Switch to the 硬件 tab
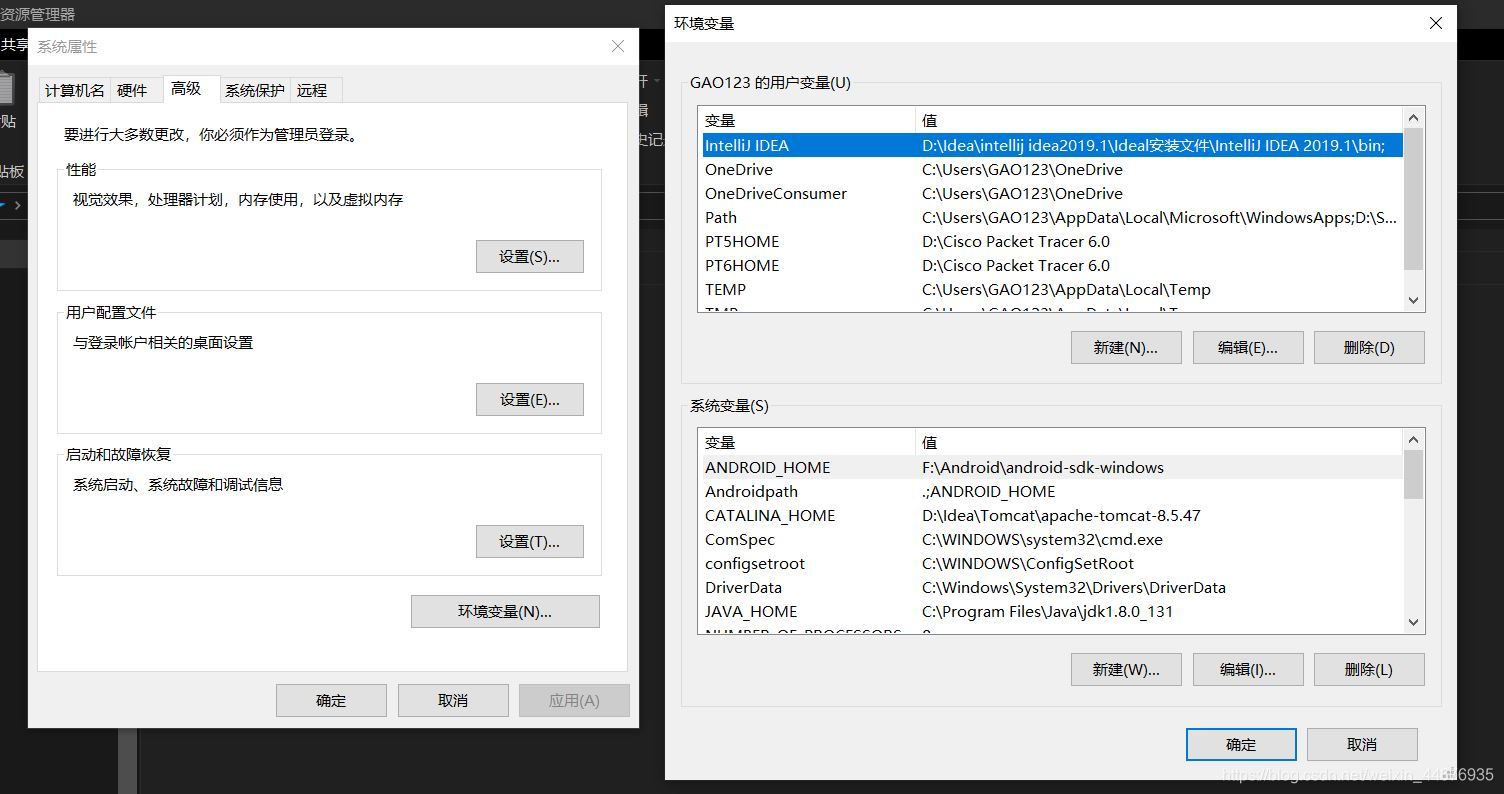Image resolution: width=1504 pixels, height=794 pixels. [x=132, y=90]
